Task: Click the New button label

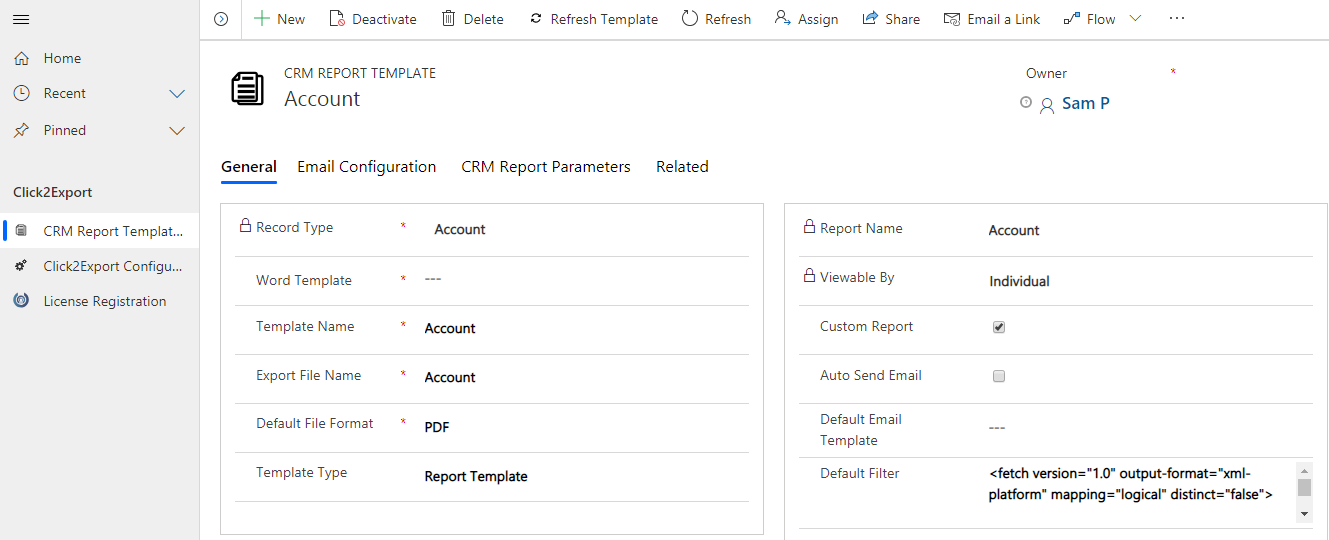Action: click(x=291, y=19)
